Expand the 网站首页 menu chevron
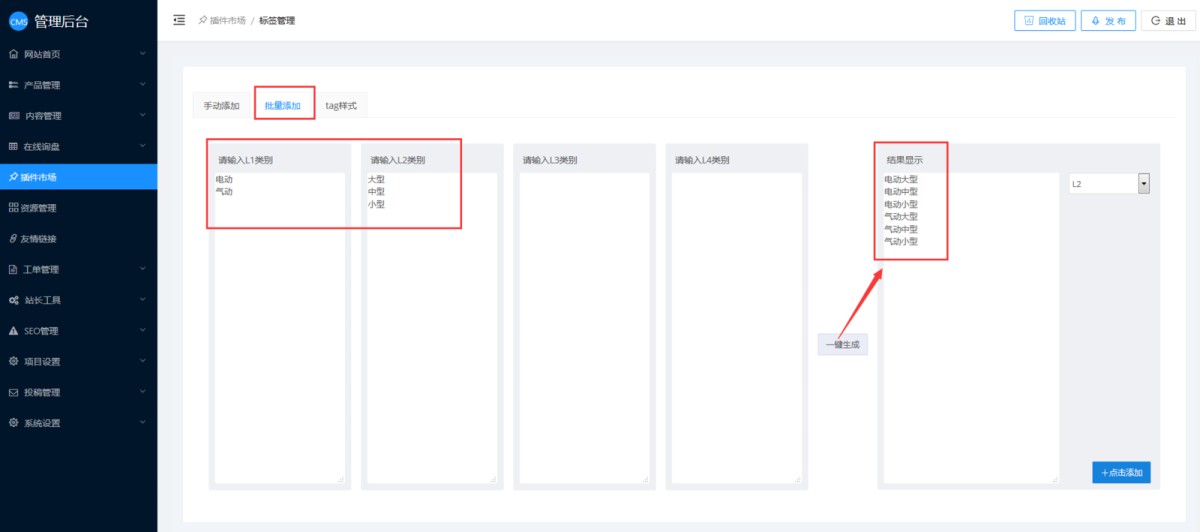 (143, 53)
